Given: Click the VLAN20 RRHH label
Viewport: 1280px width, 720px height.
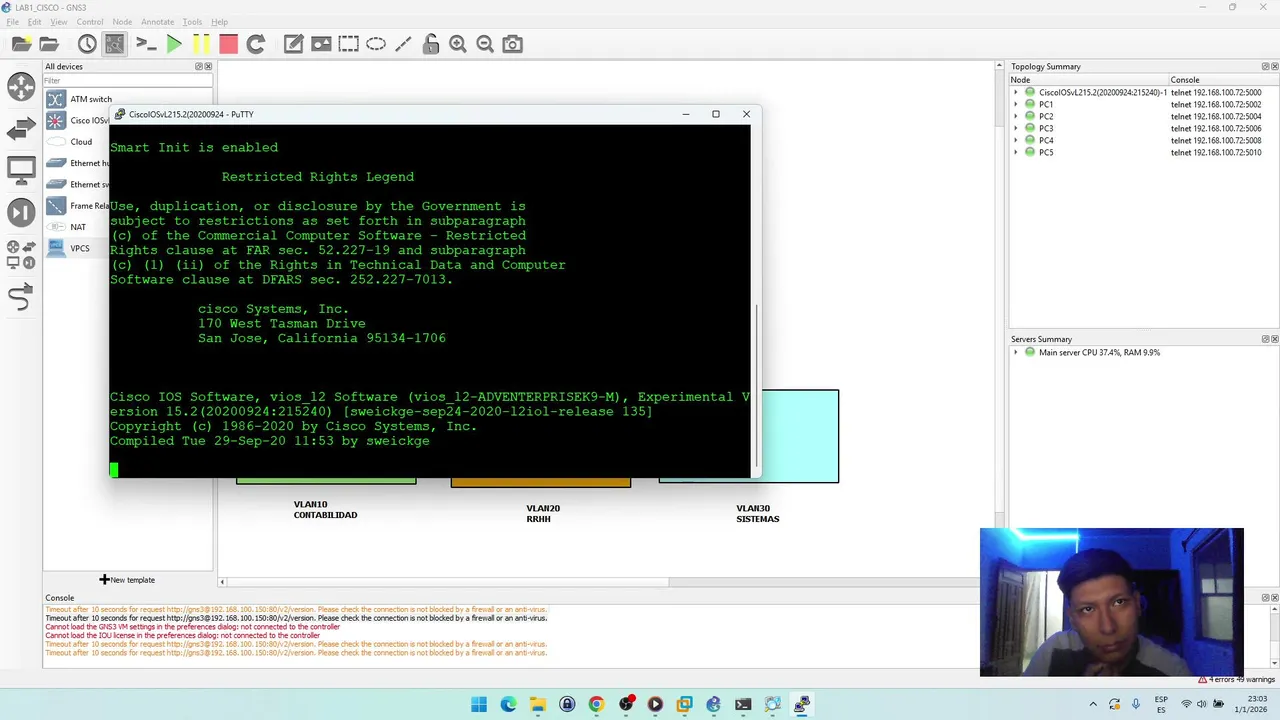Looking at the screenshot, I should (542, 514).
